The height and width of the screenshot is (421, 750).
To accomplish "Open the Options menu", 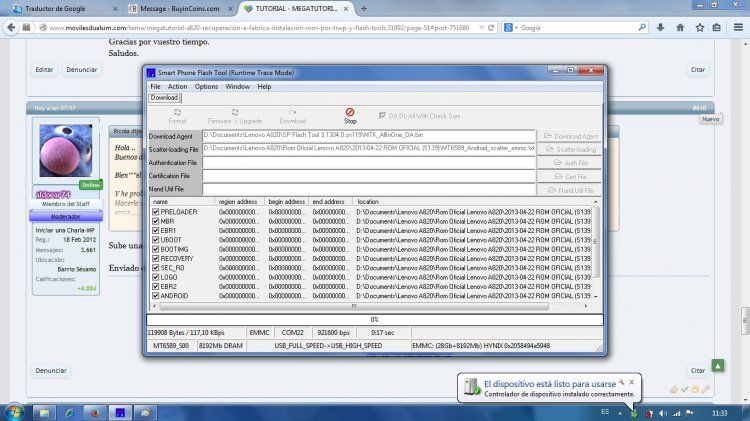I will (206, 87).
